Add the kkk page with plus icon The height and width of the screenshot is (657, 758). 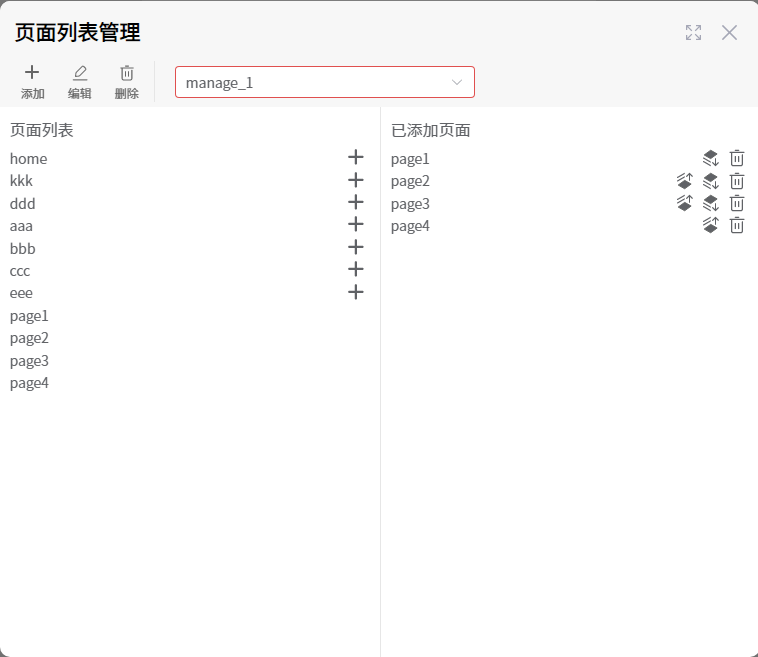(356, 180)
